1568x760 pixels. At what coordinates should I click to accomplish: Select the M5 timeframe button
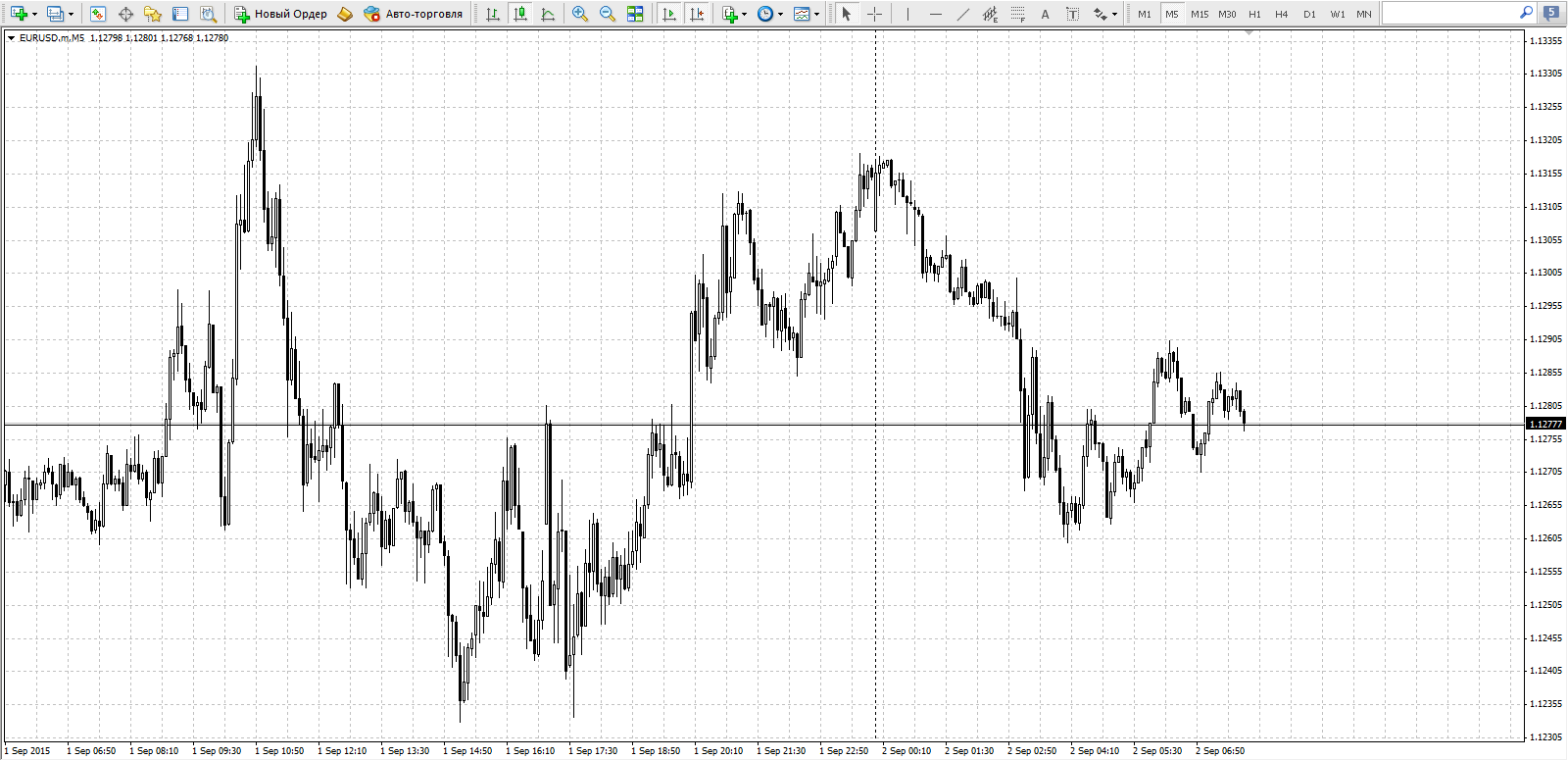1172,14
